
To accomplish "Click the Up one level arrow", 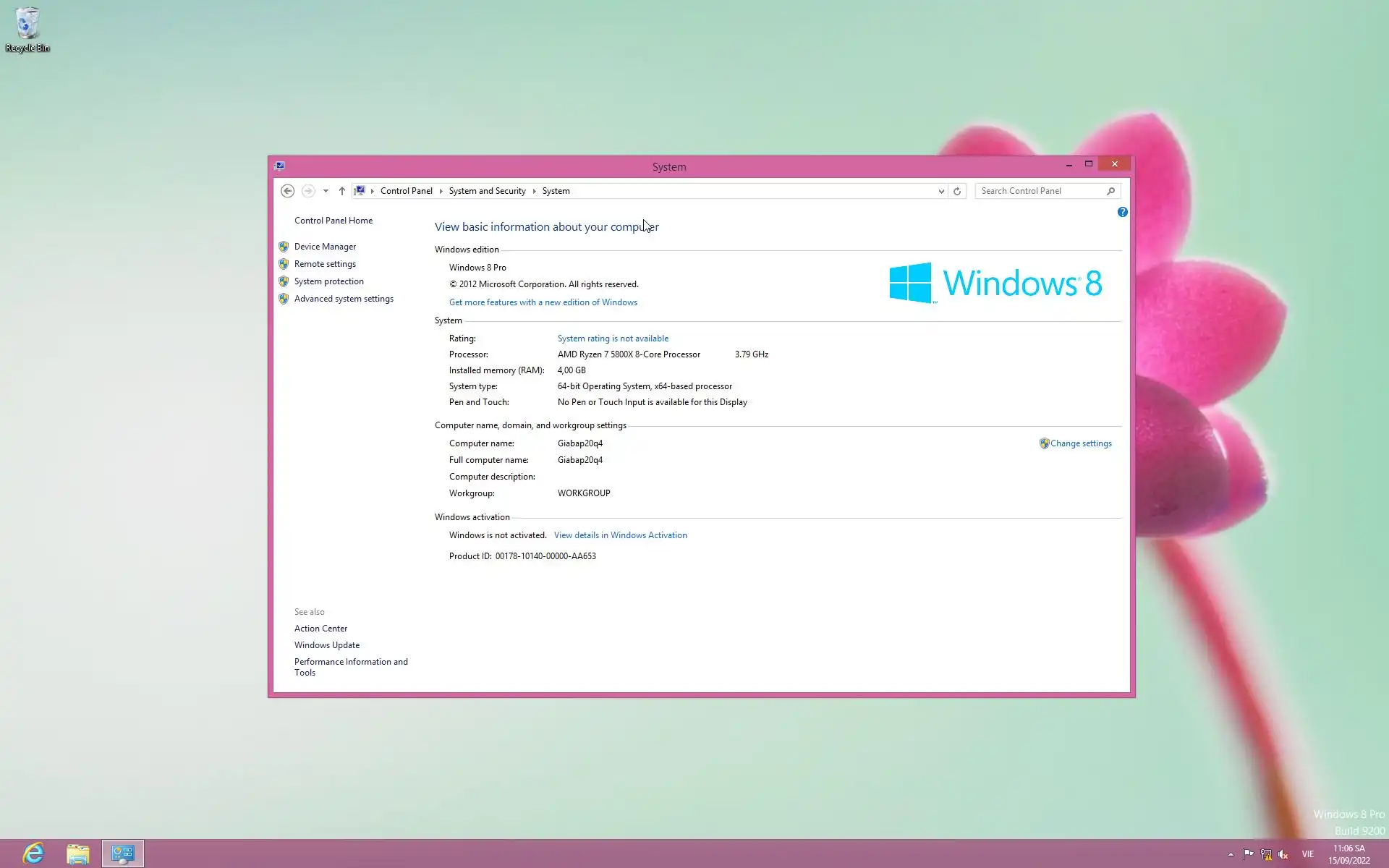I will (342, 191).
